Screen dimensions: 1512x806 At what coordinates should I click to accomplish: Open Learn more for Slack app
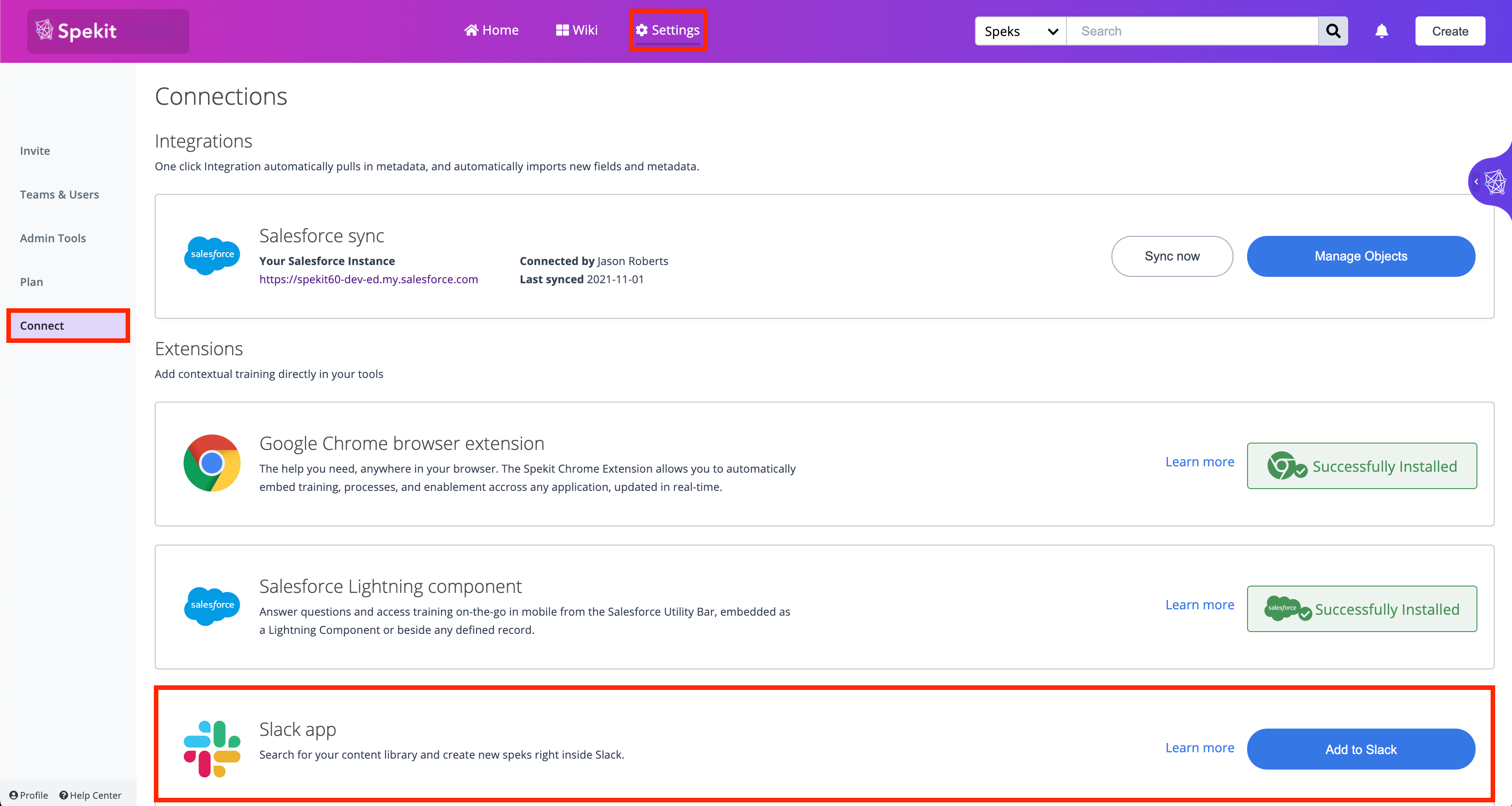(1200, 748)
